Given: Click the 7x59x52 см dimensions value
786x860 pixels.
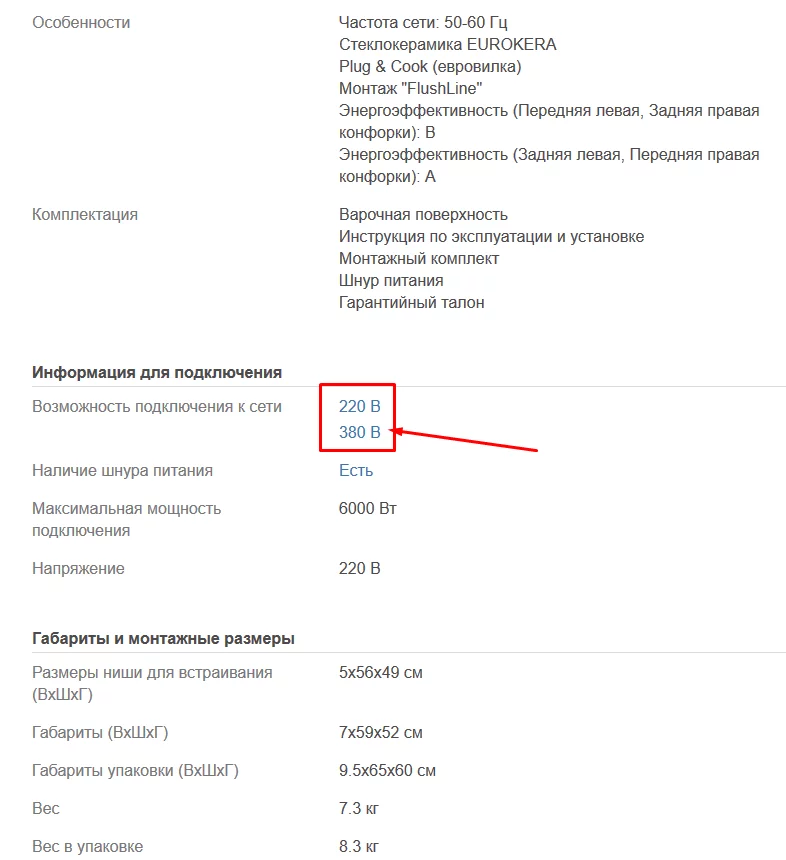Looking at the screenshot, I should [x=381, y=733].
